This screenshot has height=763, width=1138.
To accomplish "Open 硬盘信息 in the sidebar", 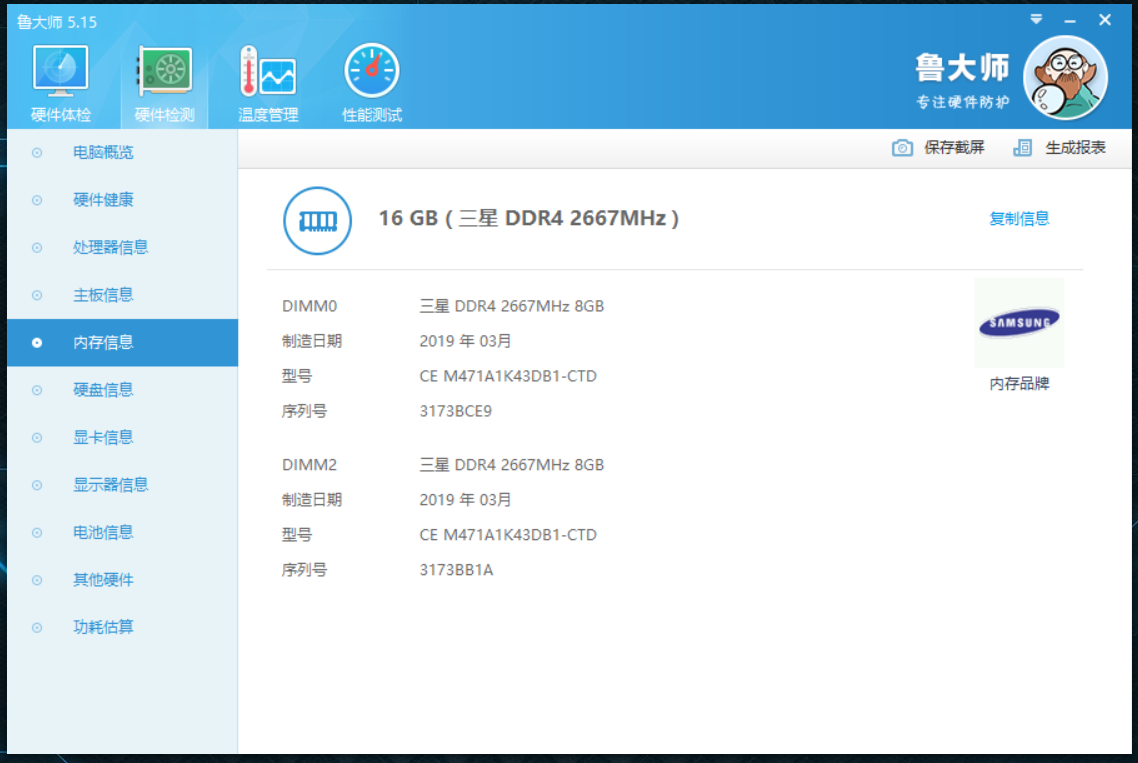I will [x=123, y=390].
